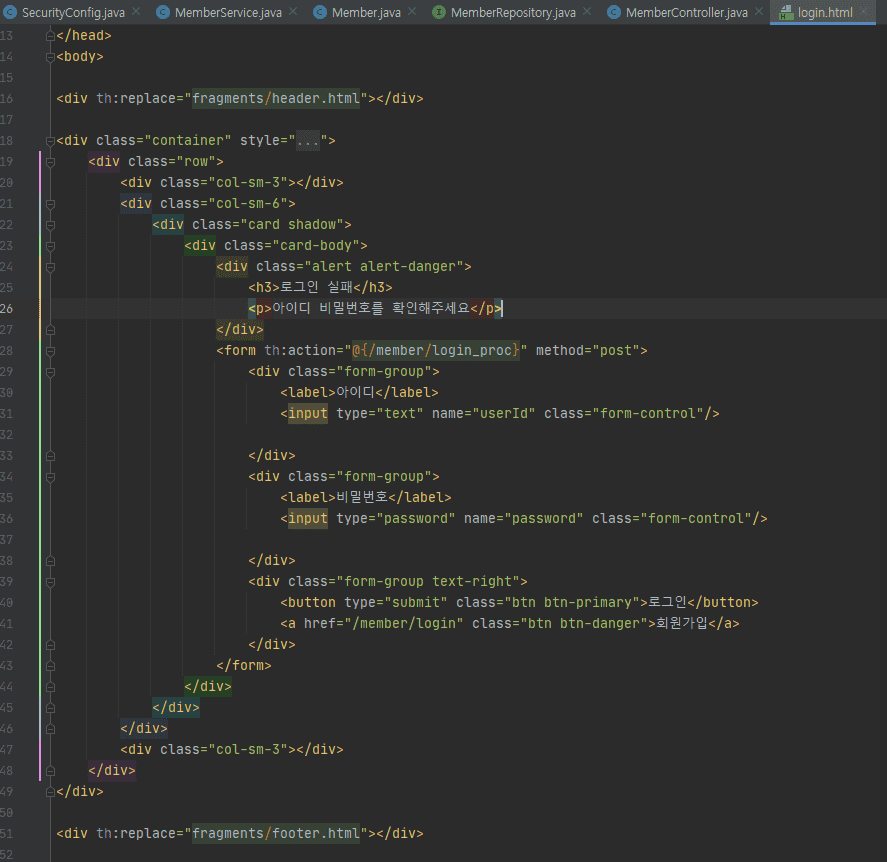The width and height of the screenshot is (887, 862).
Task: Click the @{/member/login_proc} action URL
Action: point(436,351)
